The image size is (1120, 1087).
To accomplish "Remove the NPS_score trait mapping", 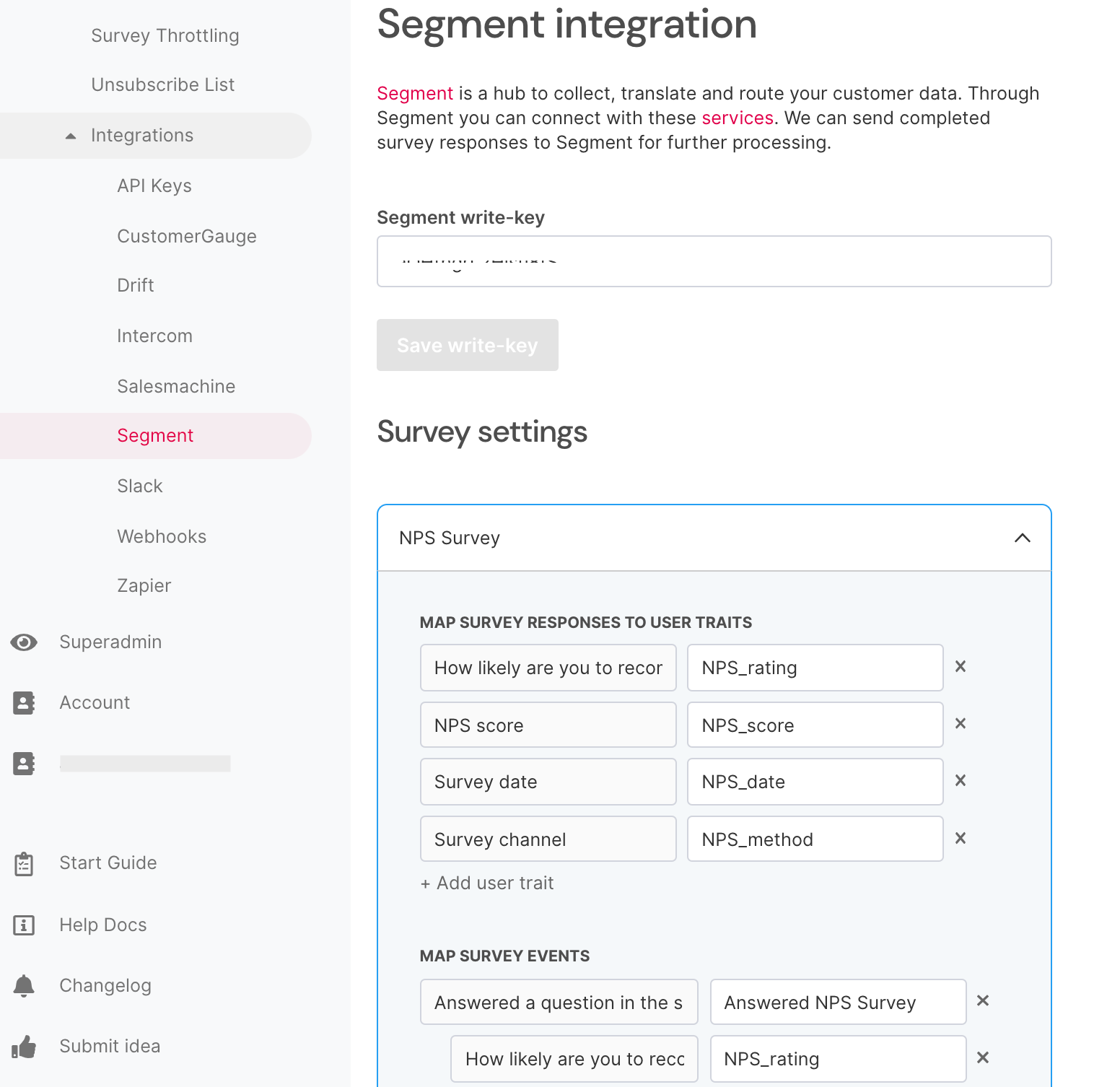I will (x=961, y=724).
